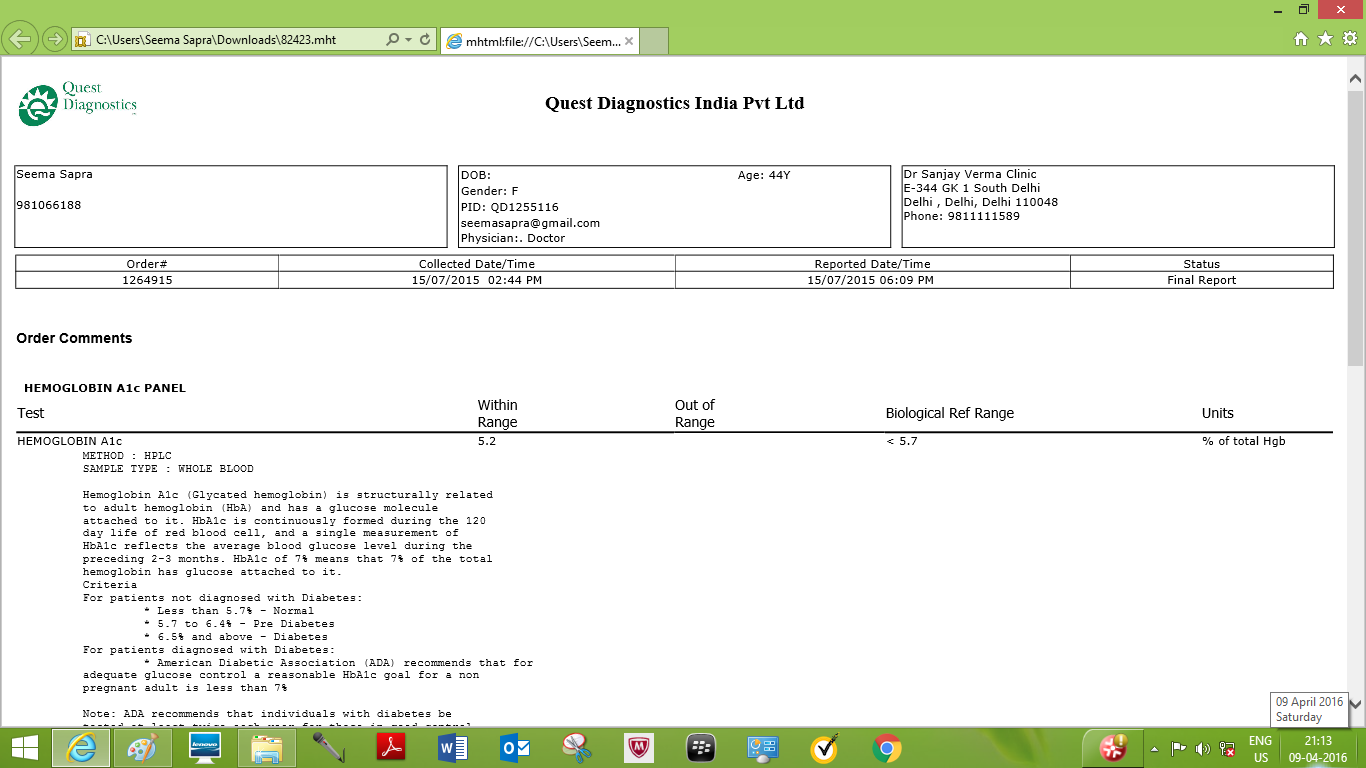This screenshot has height=768, width=1366.
Task: Open the volume speaker tray icon
Action: coord(1203,748)
